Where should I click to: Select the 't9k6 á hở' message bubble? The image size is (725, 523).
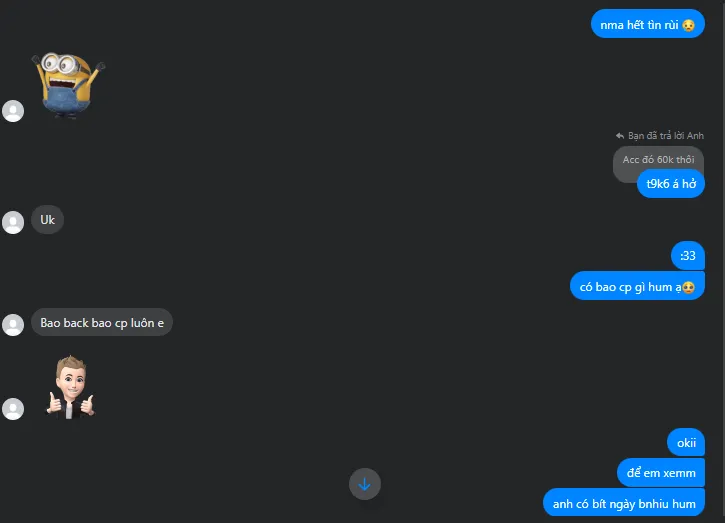pyautogui.click(x=670, y=184)
